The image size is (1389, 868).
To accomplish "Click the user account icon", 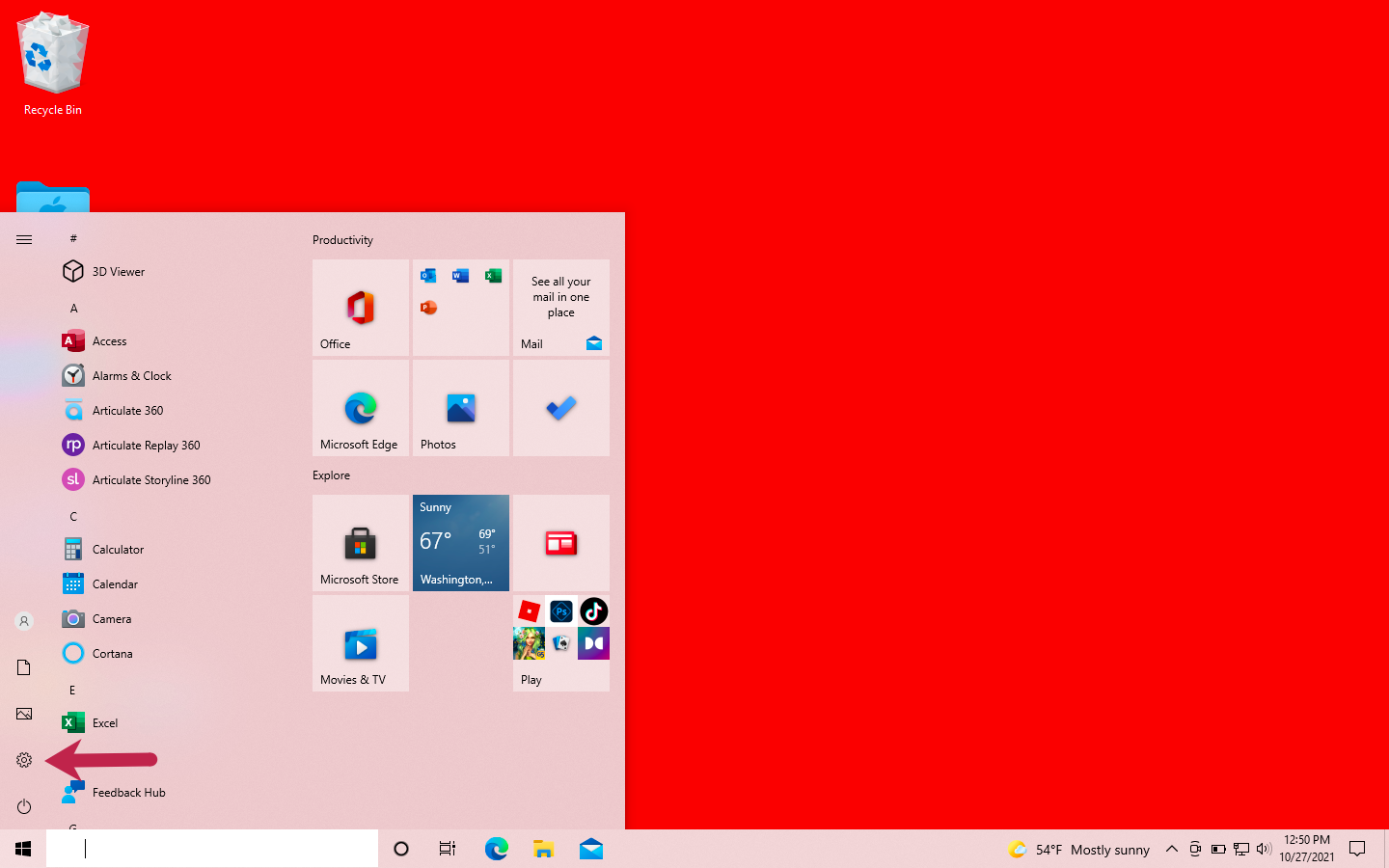I will pyautogui.click(x=24, y=621).
